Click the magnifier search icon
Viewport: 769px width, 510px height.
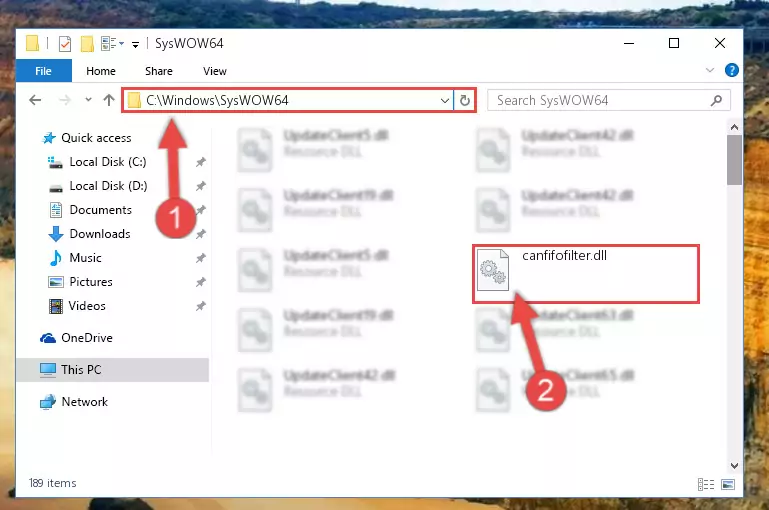point(716,101)
